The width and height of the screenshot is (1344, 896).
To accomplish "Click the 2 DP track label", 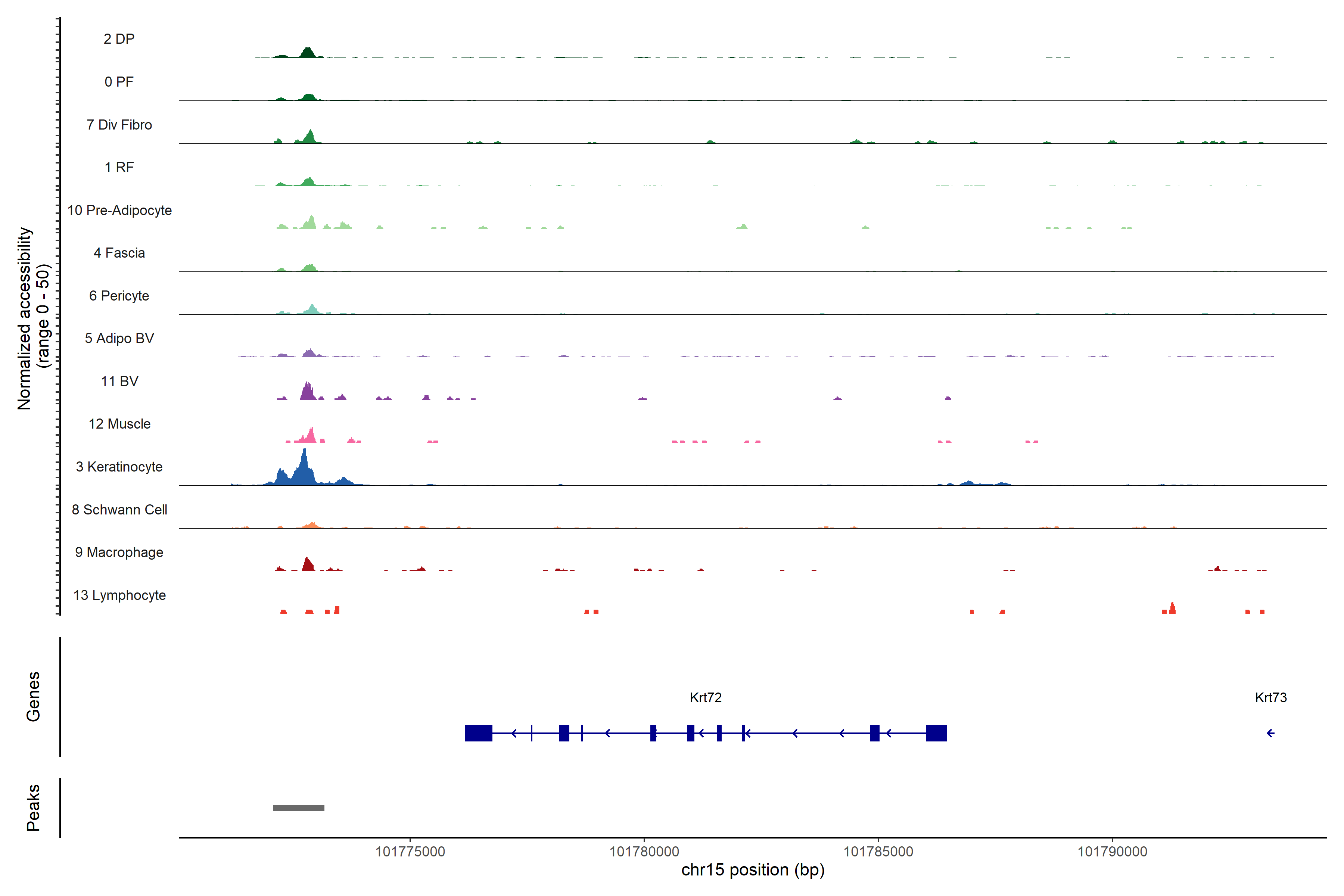I will pyautogui.click(x=119, y=39).
